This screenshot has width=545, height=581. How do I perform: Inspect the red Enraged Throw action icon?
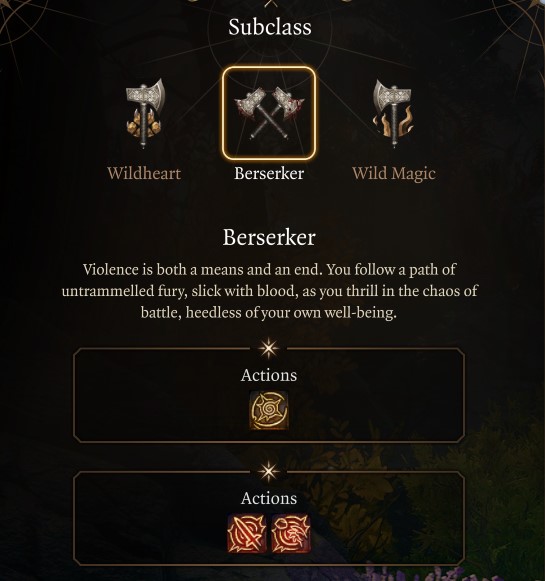[x=291, y=534]
